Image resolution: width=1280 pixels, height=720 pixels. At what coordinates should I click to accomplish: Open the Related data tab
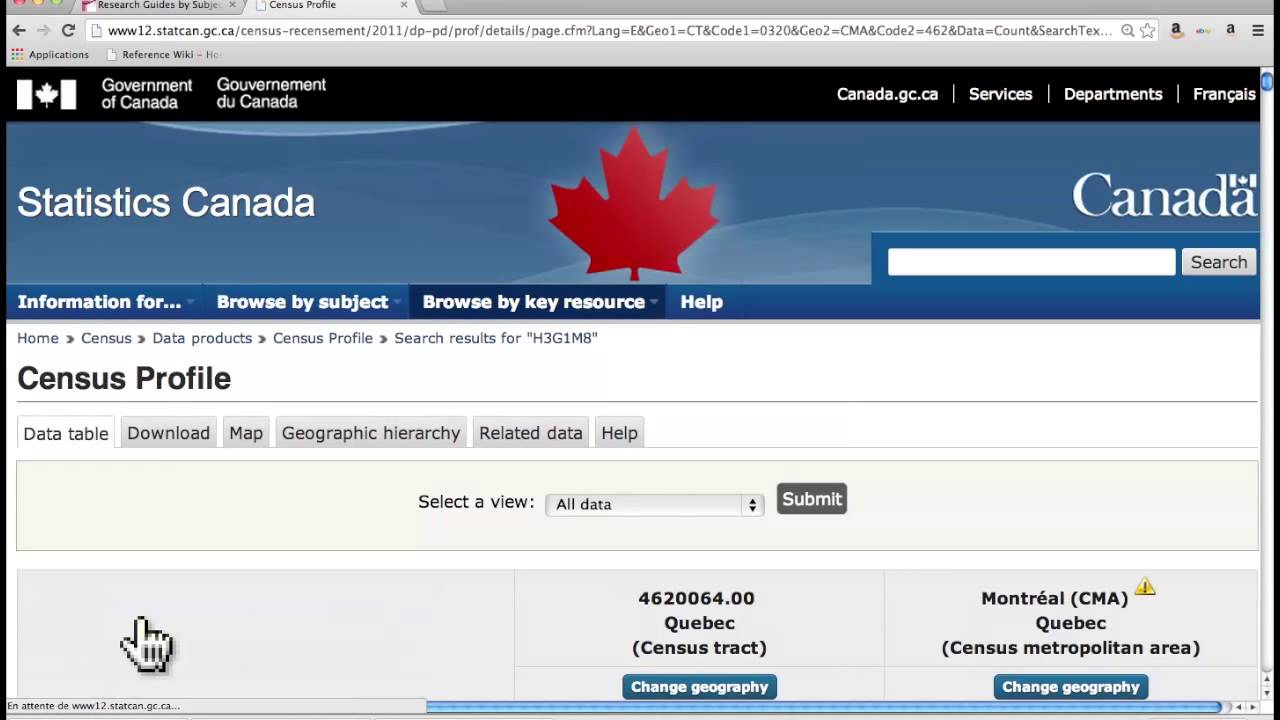pyautogui.click(x=530, y=433)
